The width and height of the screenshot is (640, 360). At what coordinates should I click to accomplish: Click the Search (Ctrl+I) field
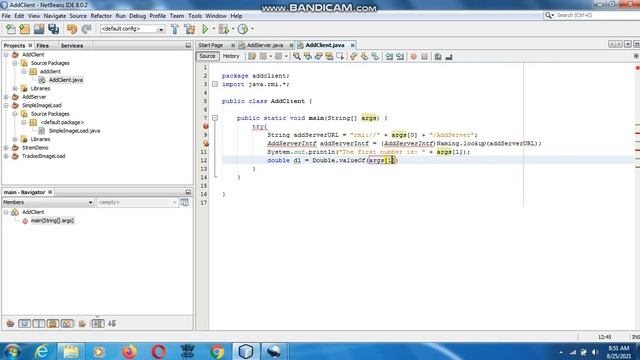click(x=597, y=16)
